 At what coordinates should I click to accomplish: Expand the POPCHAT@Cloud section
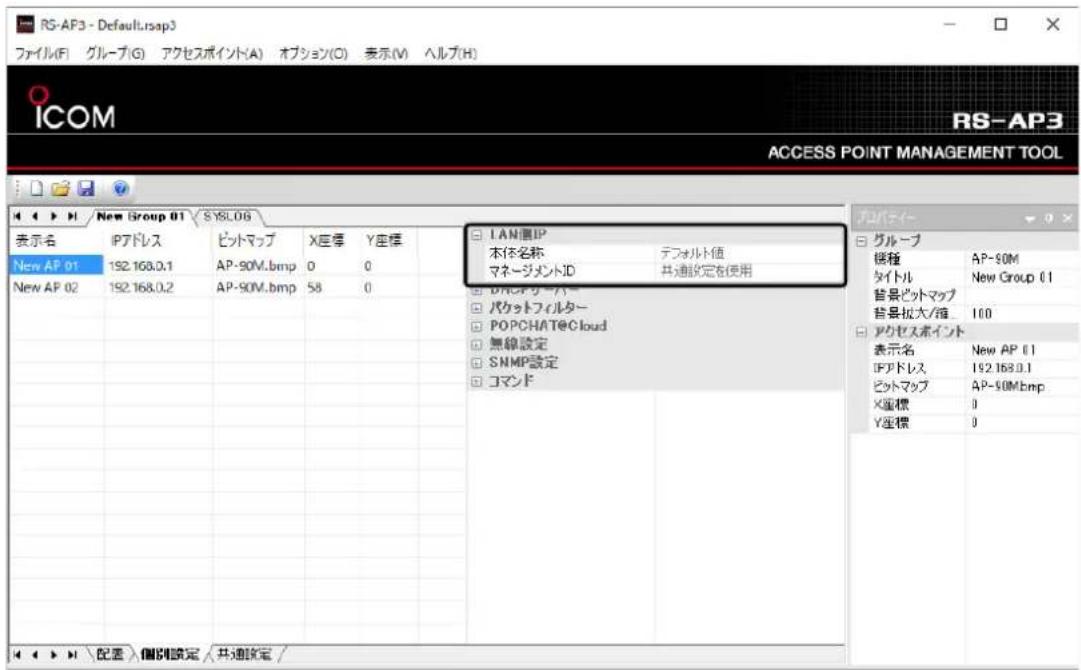(x=476, y=326)
